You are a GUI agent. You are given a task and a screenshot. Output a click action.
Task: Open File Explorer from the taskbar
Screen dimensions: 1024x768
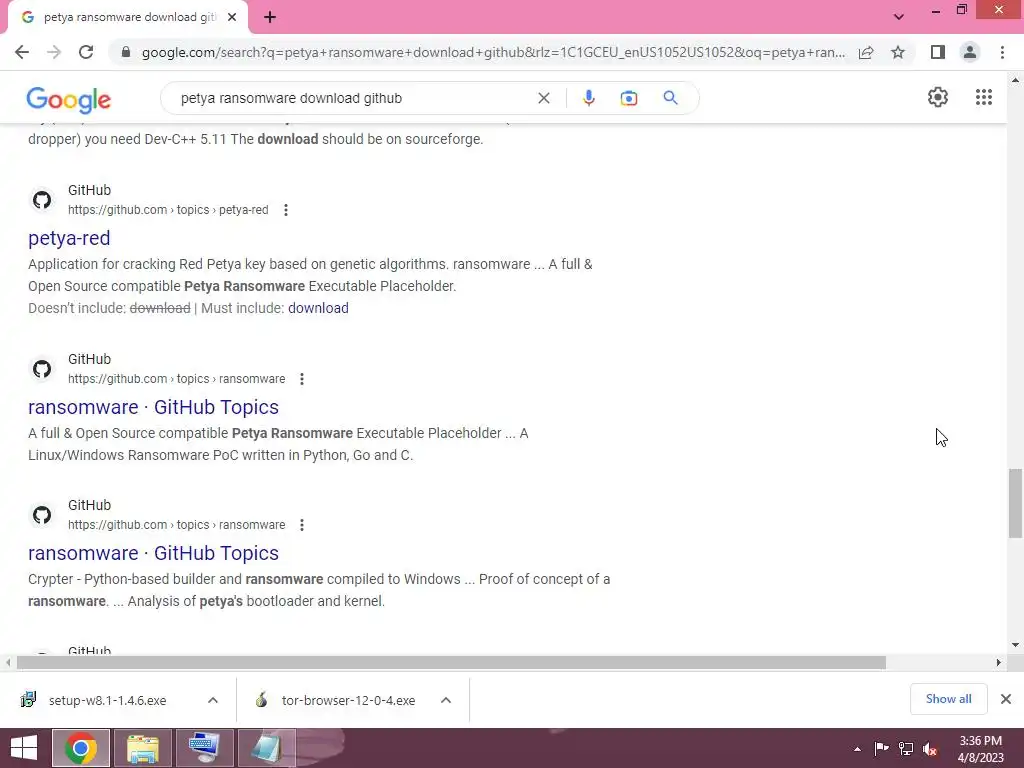(x=143, y=748)
